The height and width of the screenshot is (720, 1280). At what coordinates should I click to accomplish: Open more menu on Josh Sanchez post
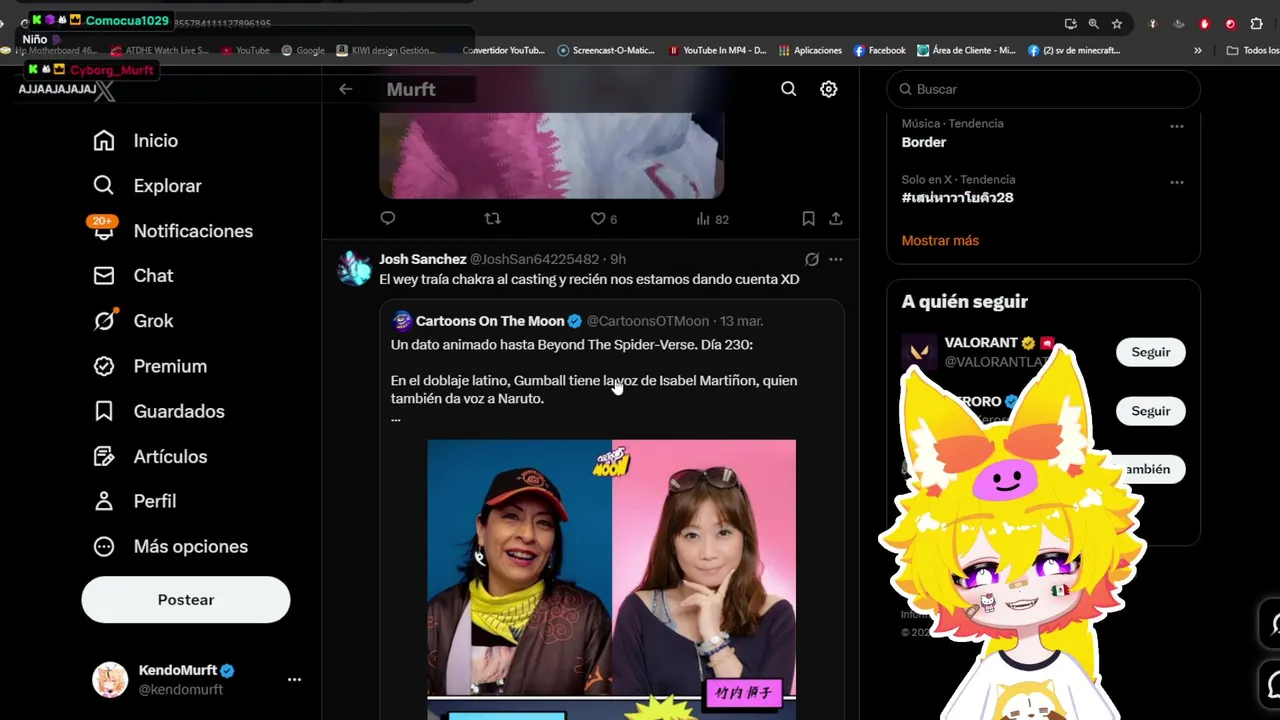[x=836, y=259]
